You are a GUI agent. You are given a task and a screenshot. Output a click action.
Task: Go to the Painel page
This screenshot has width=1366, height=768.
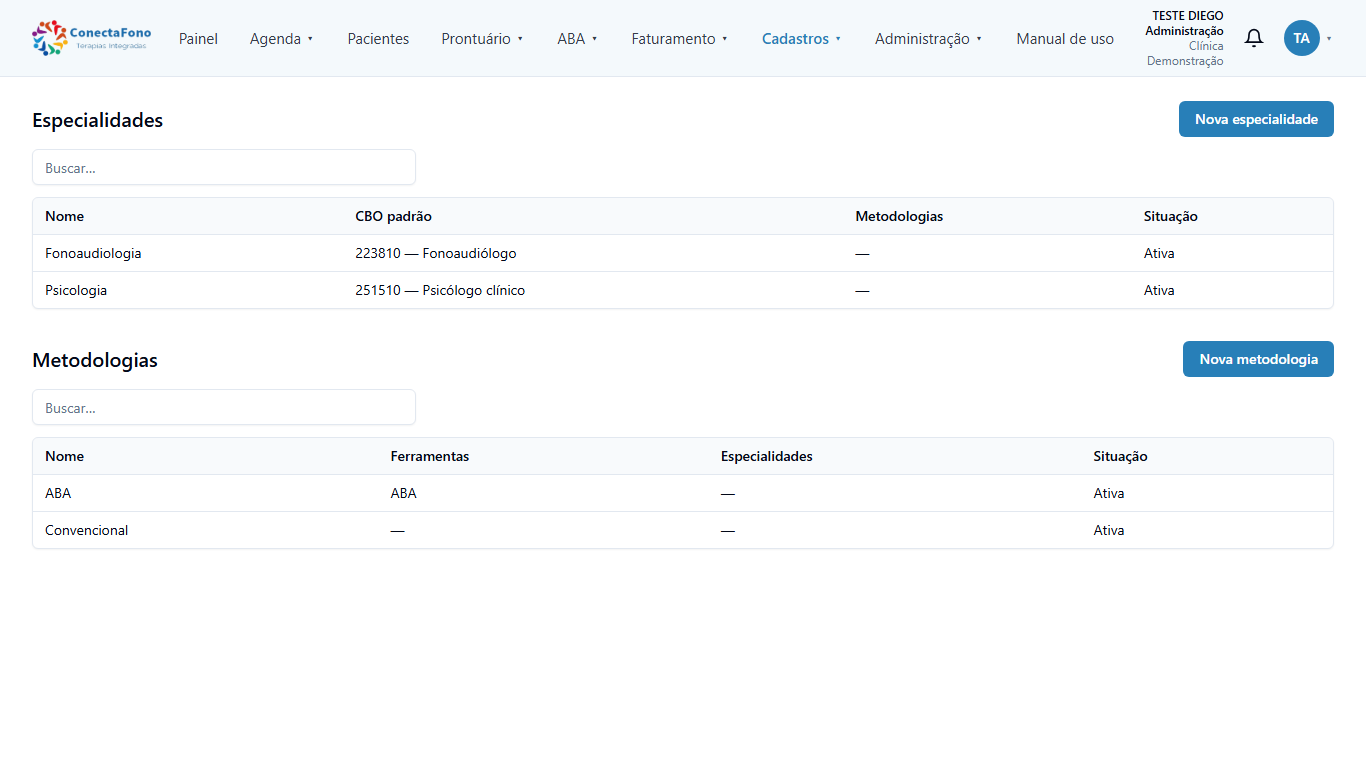pos(198,39)
